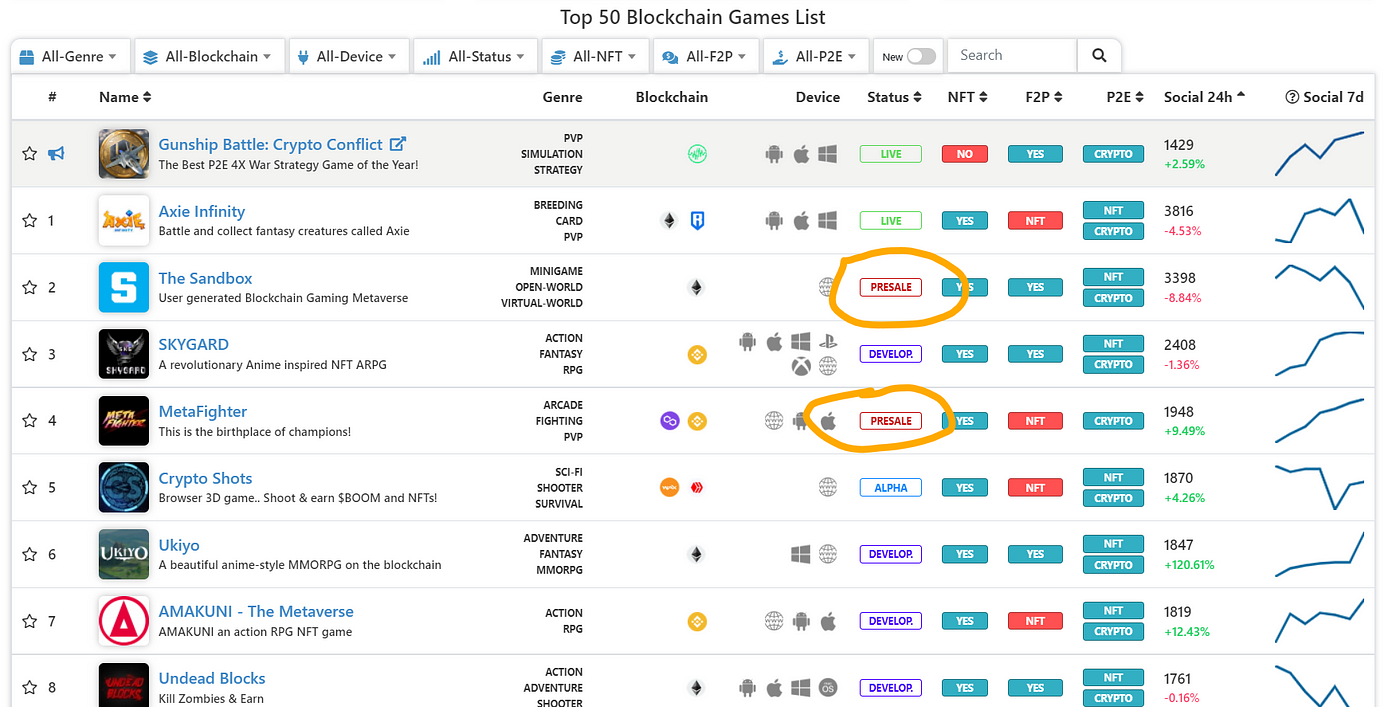Sort by the NFT column header
Screen dimensions: 1400x707
967,97
